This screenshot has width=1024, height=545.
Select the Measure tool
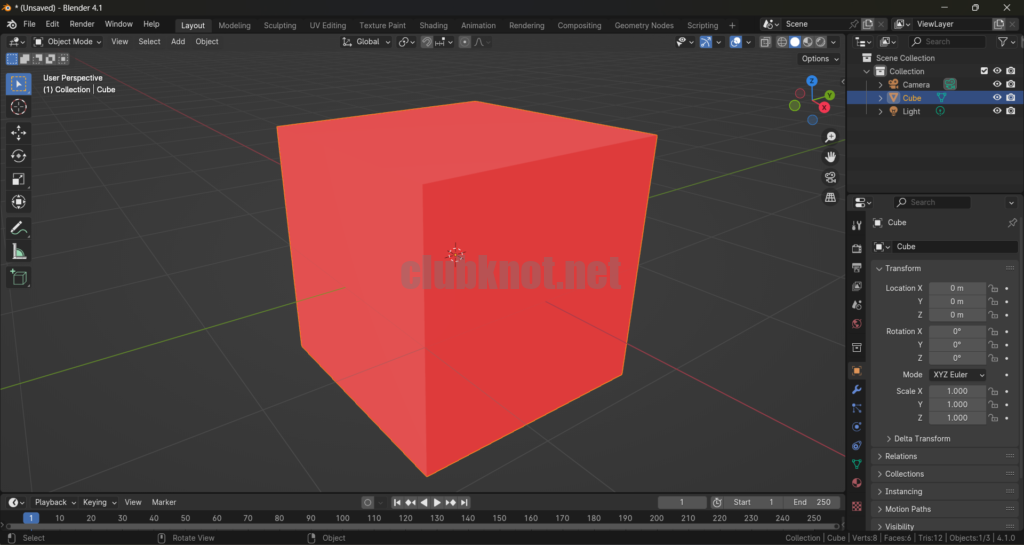click(x=18, y=252)
